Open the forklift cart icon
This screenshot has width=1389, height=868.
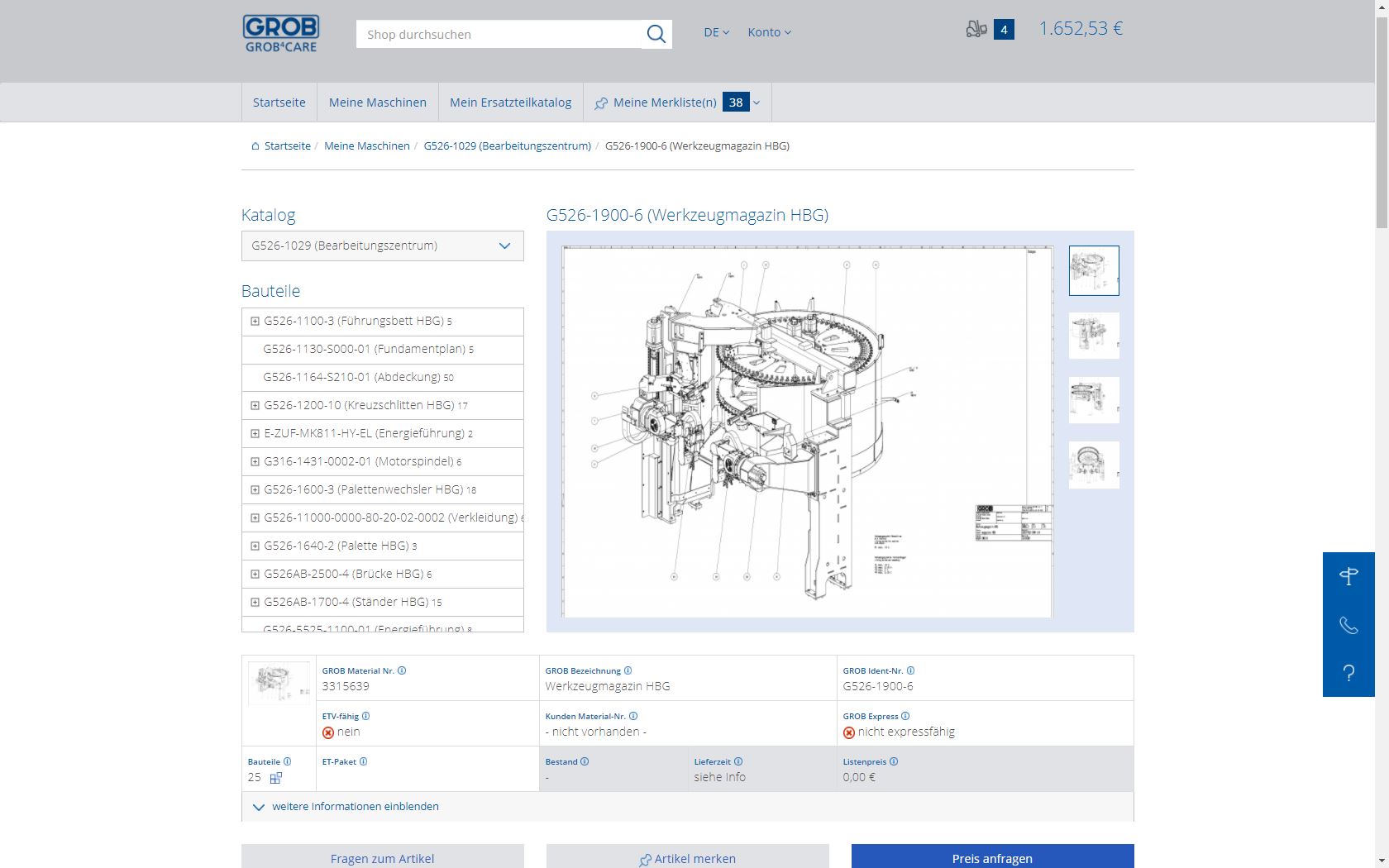[x=976, y=30]
